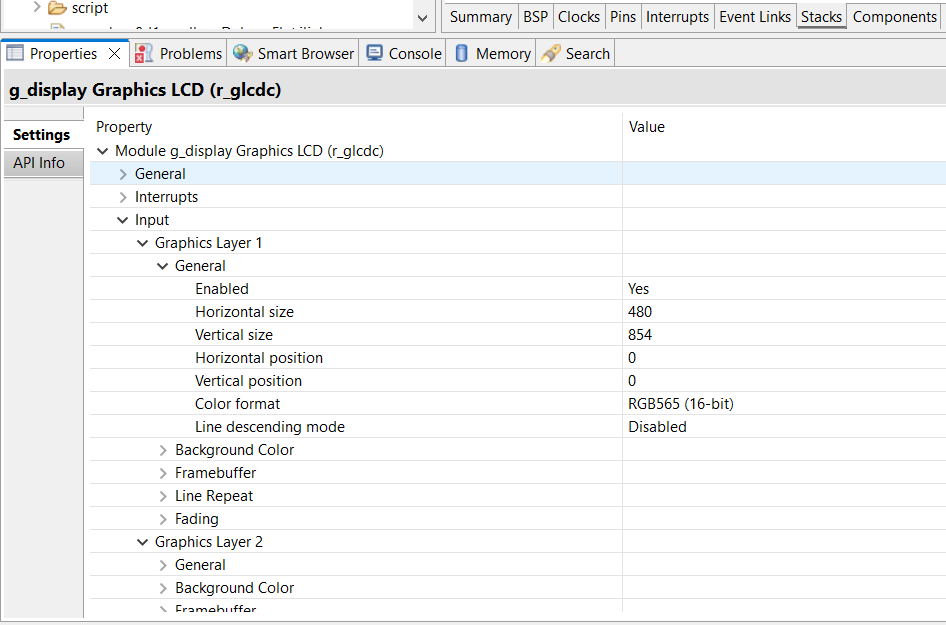
Task: Open the API Info side tab
Action: 39,163
